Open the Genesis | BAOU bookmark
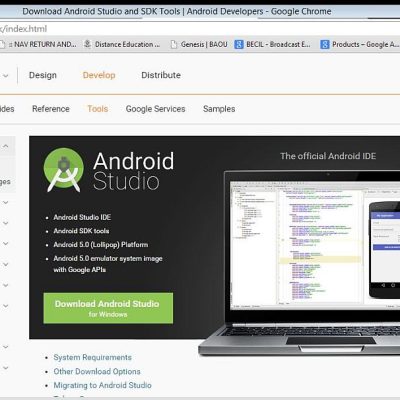400x400 pixels. pyautogui.click(x=199, y=44)
